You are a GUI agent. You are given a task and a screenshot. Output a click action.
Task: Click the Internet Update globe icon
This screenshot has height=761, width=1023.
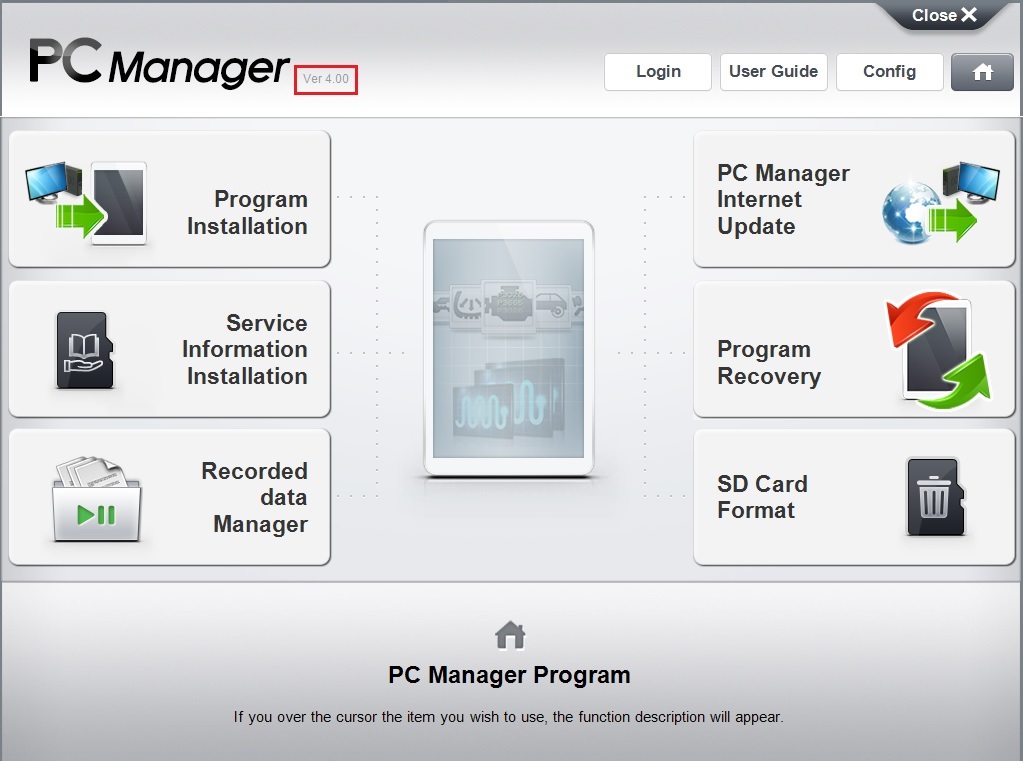point(940,202)
